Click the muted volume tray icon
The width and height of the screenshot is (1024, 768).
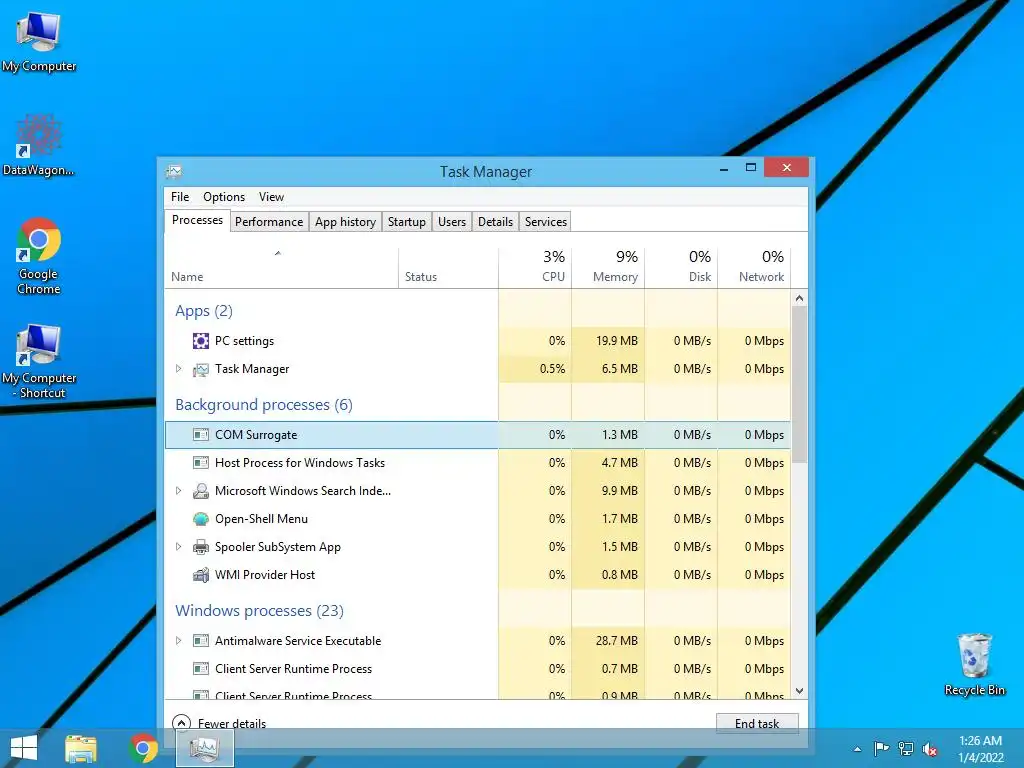pos(930,749)
